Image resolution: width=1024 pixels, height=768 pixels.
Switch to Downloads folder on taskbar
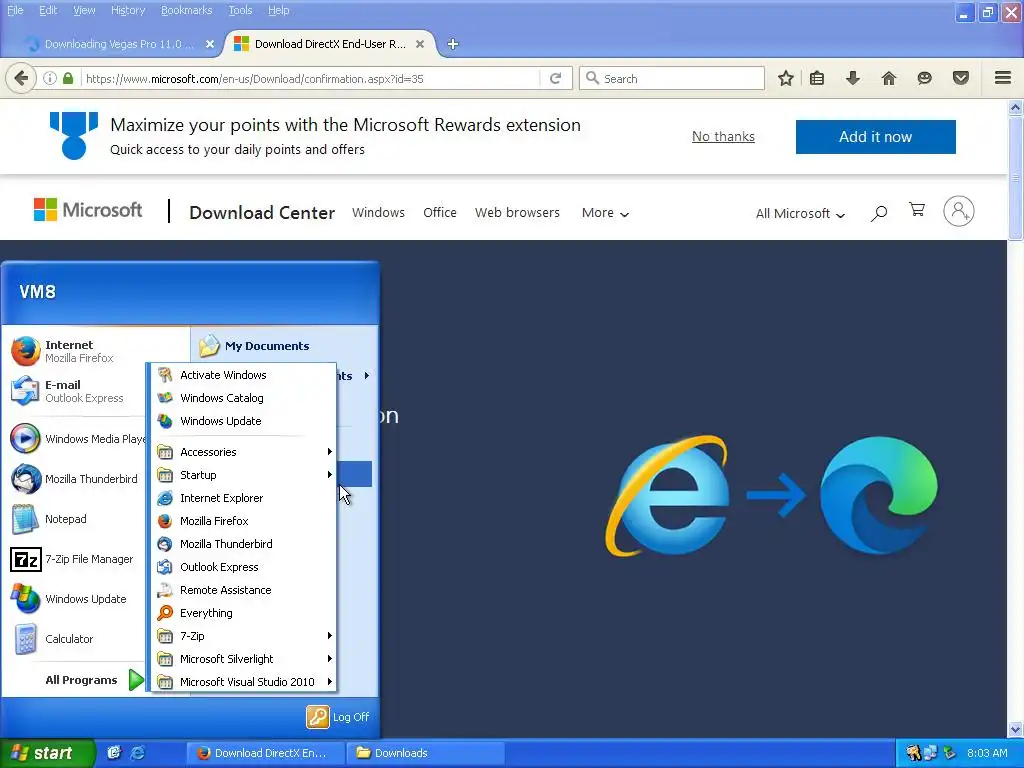point(424,753)
